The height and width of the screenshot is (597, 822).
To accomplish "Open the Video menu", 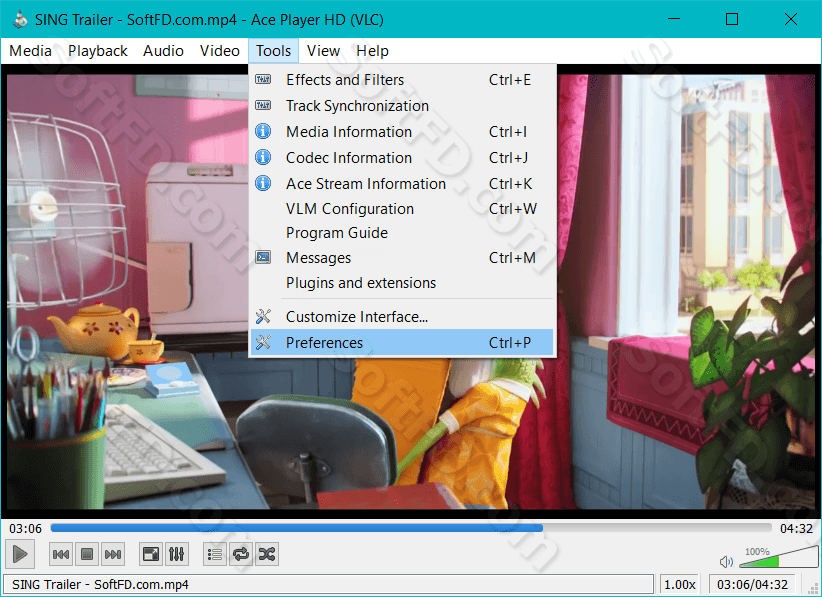I will coord(220,51).
